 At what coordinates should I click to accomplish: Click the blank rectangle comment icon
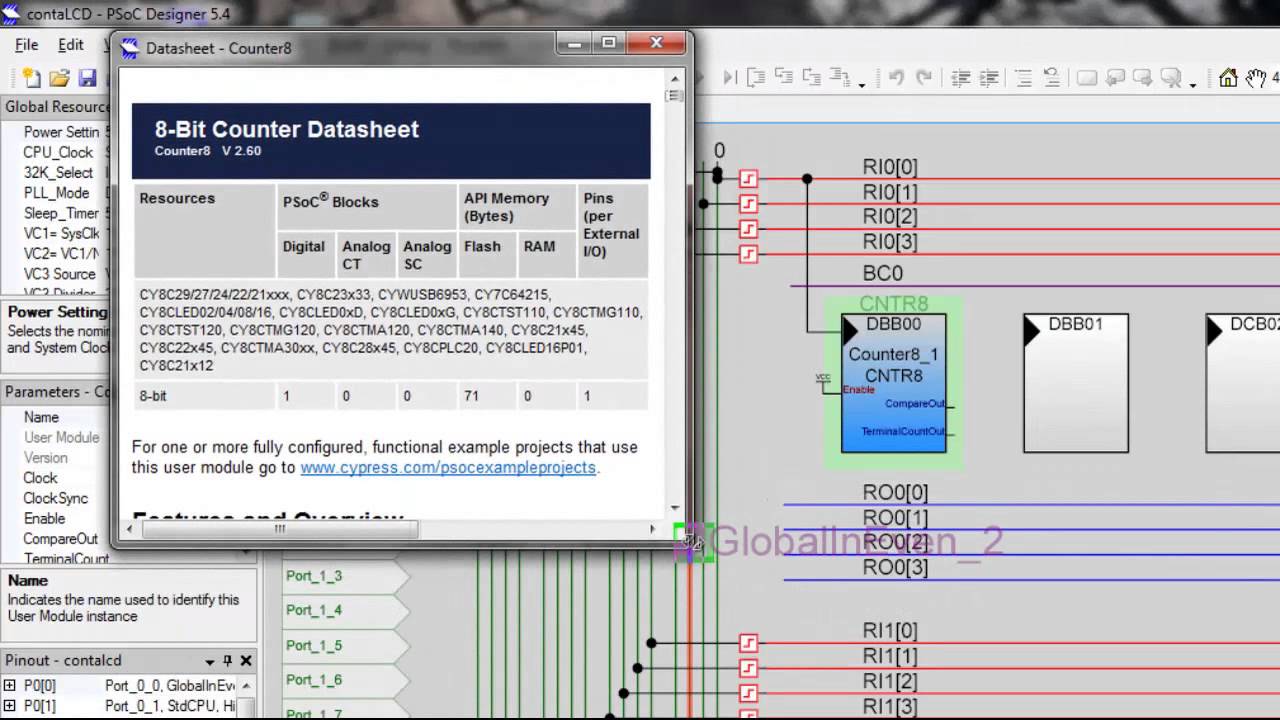click(x=1087, y=77)
